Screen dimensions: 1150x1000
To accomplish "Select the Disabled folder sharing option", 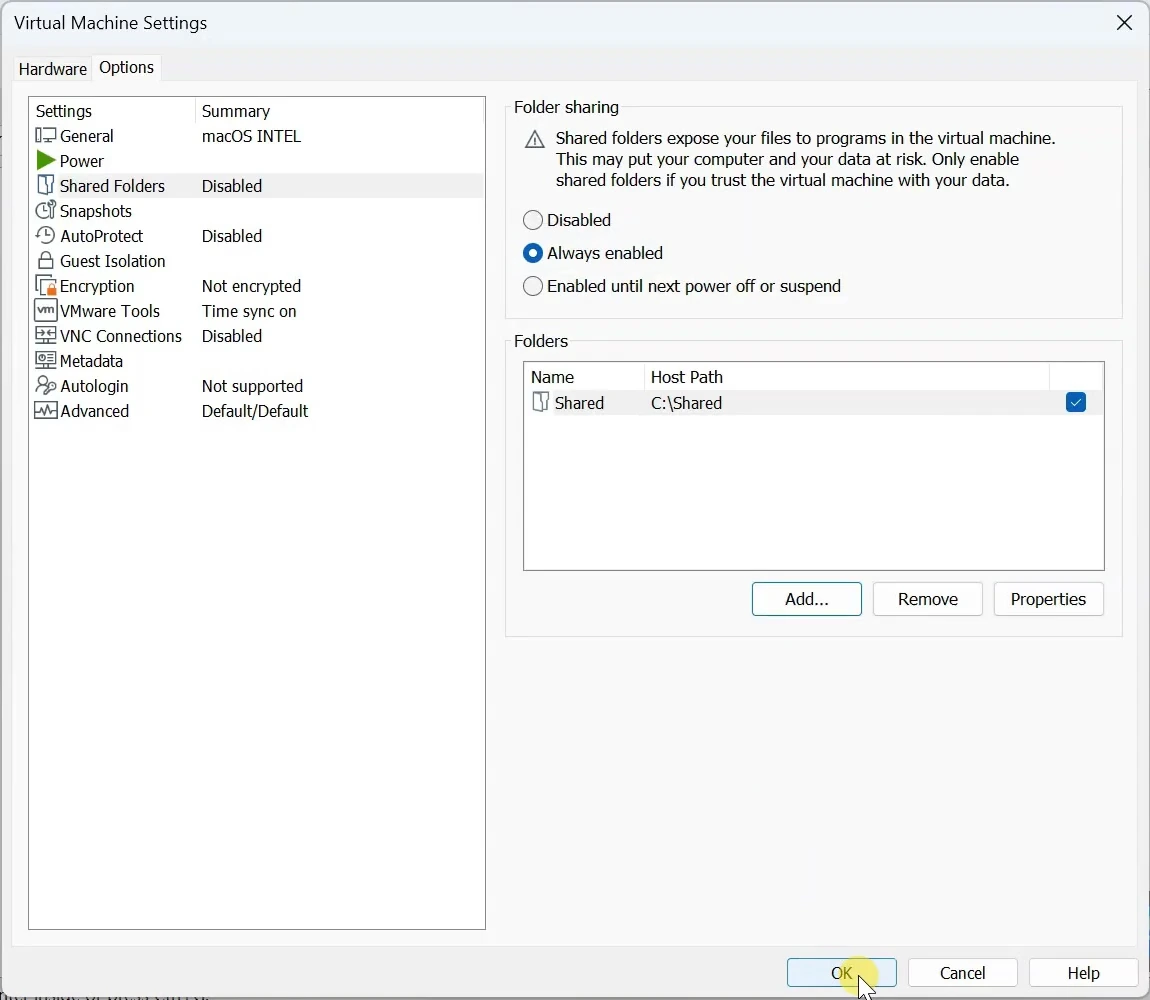I will tap(532, 220).
